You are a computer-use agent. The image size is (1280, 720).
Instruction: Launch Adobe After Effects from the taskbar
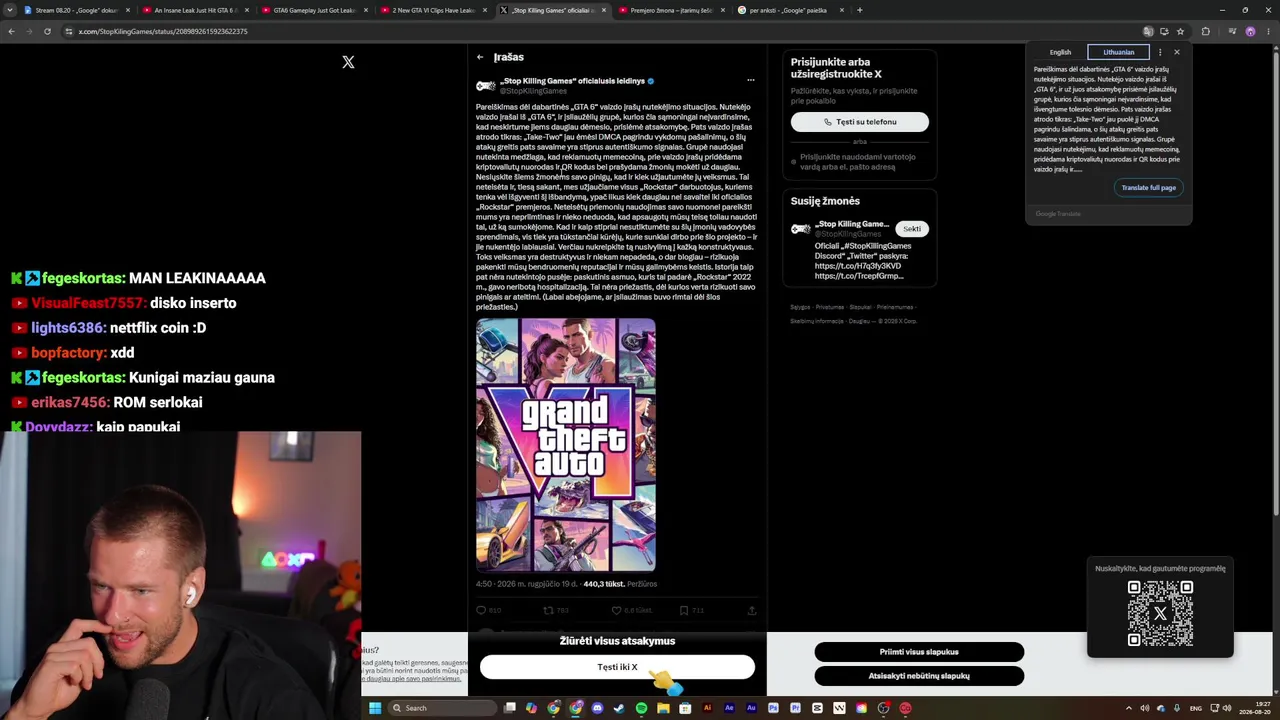coord(729,708)
